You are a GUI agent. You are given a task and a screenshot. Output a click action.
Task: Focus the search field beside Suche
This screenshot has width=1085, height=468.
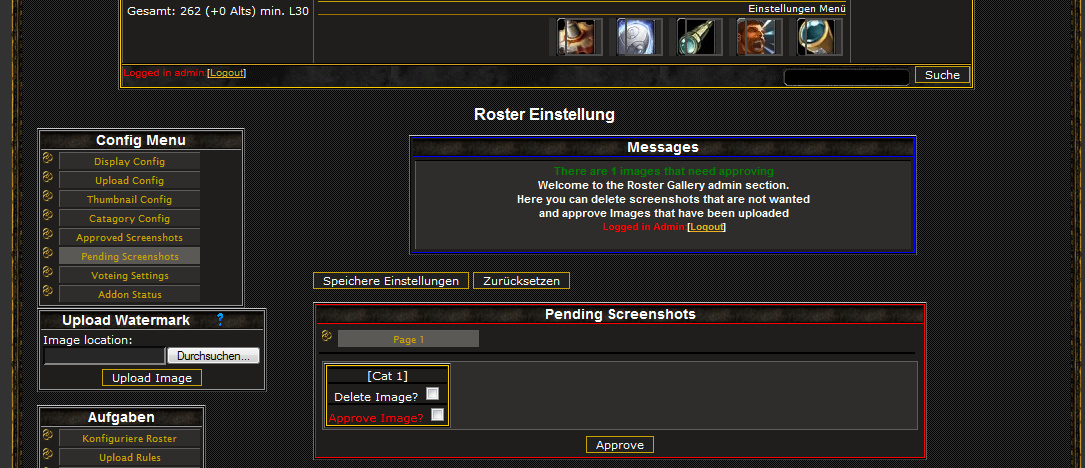click(x=846, y=76)
